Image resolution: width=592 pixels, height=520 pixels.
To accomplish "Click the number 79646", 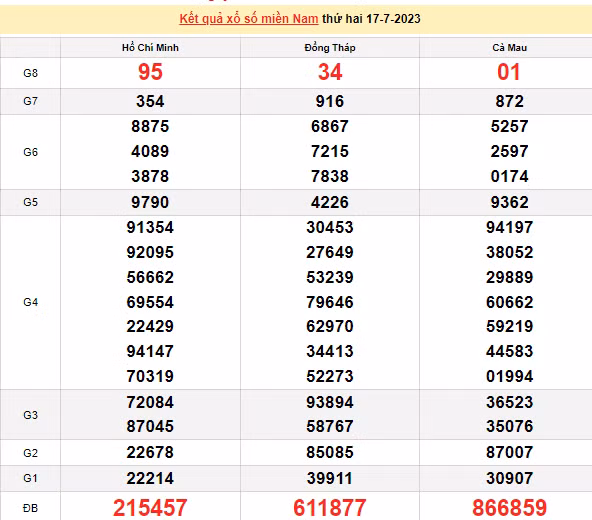I will [x=330, y=302].
